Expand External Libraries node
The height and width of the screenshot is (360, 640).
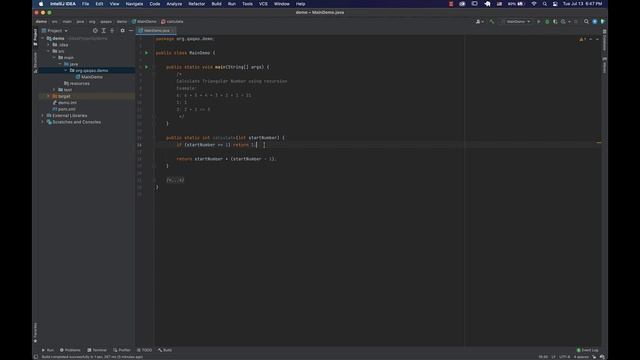click(x=43, y=116)
